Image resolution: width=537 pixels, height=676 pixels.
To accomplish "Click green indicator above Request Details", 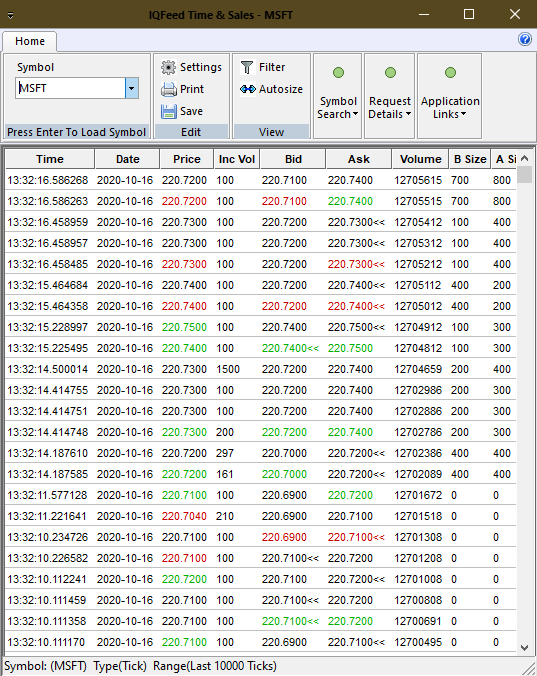I will point(390,72).
